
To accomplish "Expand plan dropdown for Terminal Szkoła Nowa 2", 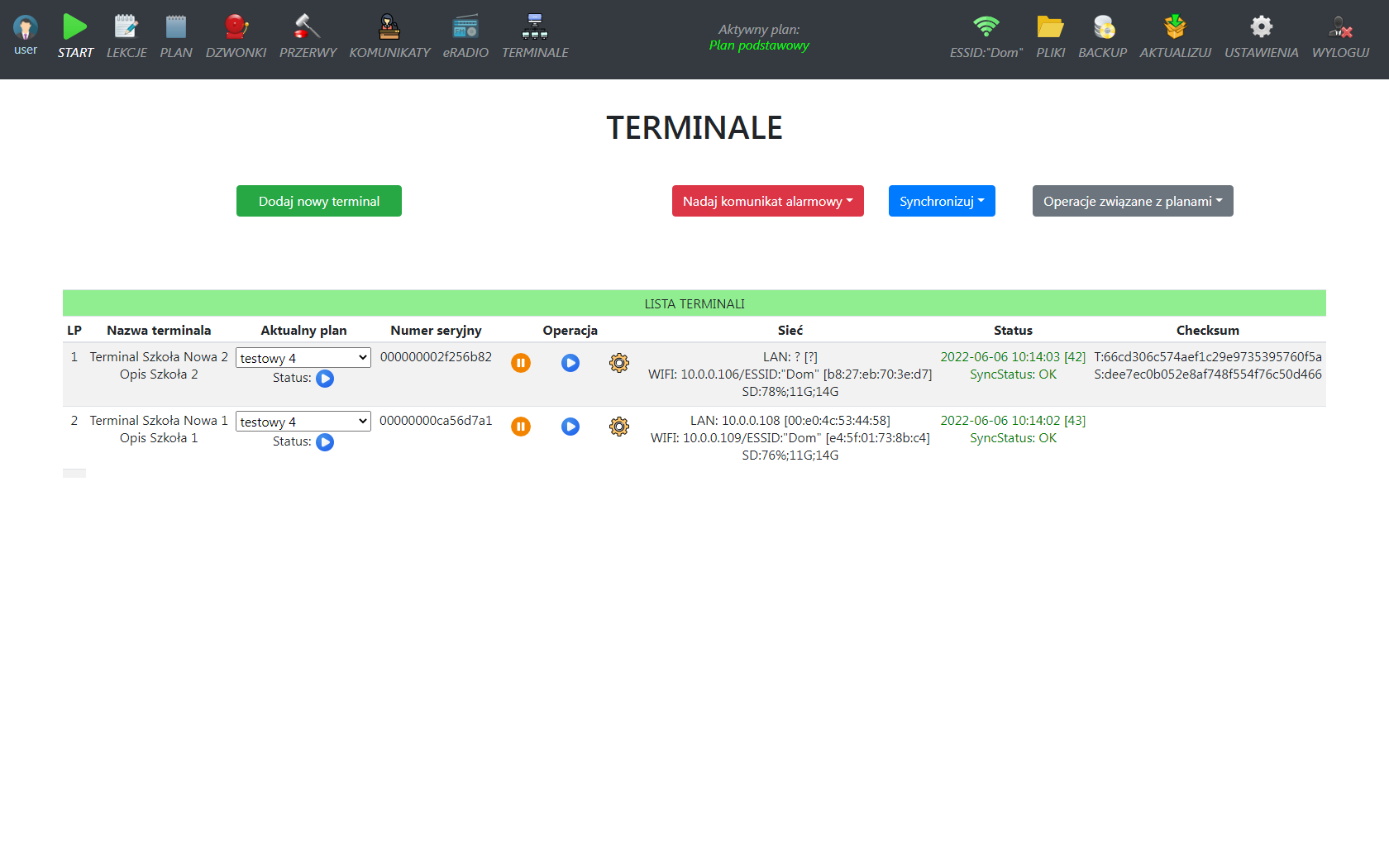I will [303, 358].
